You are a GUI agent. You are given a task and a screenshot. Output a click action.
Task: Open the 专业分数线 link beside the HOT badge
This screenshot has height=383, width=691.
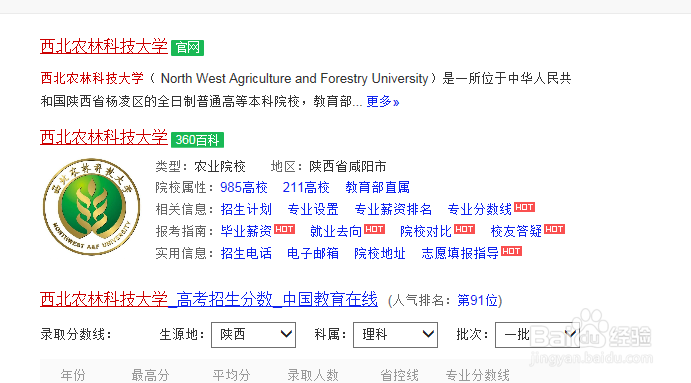[x=479, y=209]
